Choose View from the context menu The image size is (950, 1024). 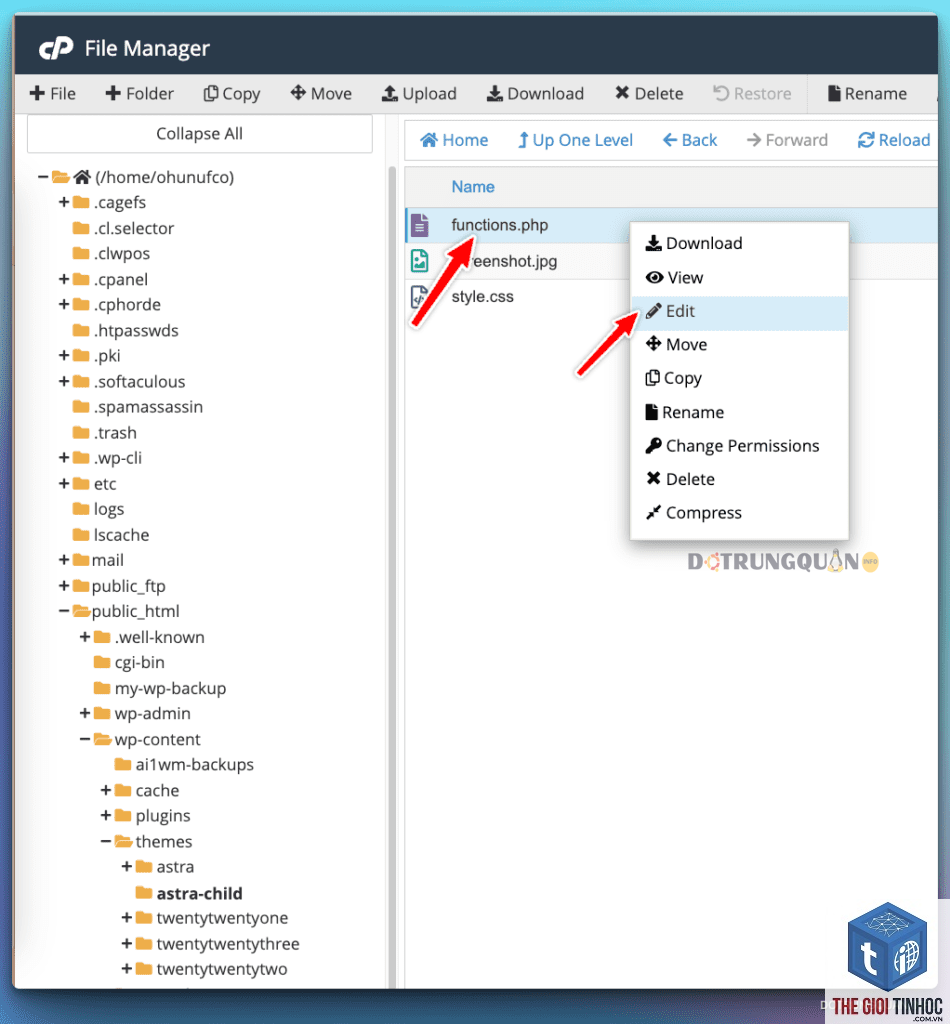739,278
